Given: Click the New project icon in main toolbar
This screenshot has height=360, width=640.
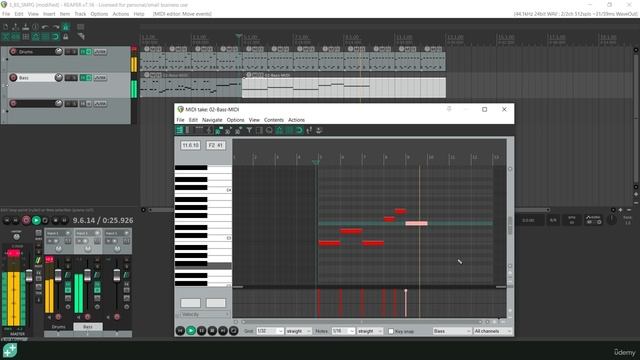Looking at the screenshot, I should [5, 27].
